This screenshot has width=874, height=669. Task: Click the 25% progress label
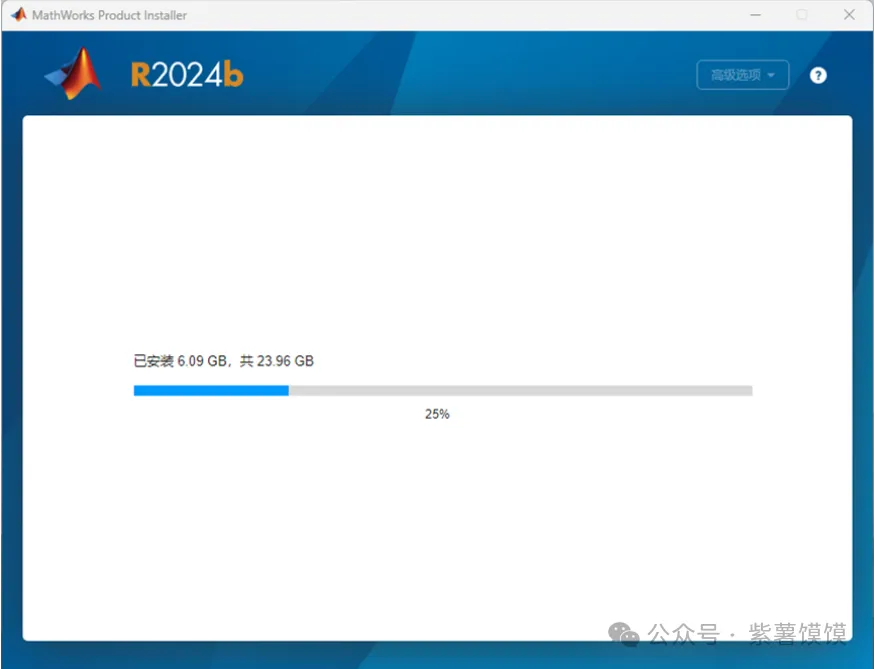point(437,414)
